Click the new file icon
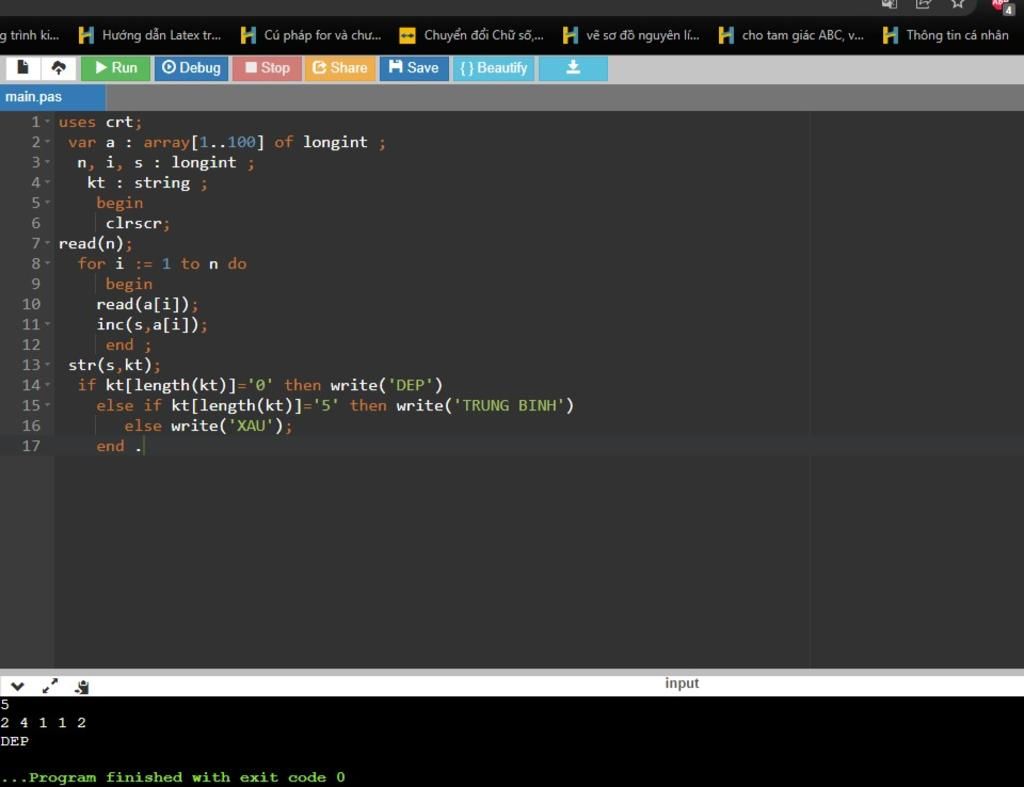The image size is (1024, 787). click(x=23, y=68)
